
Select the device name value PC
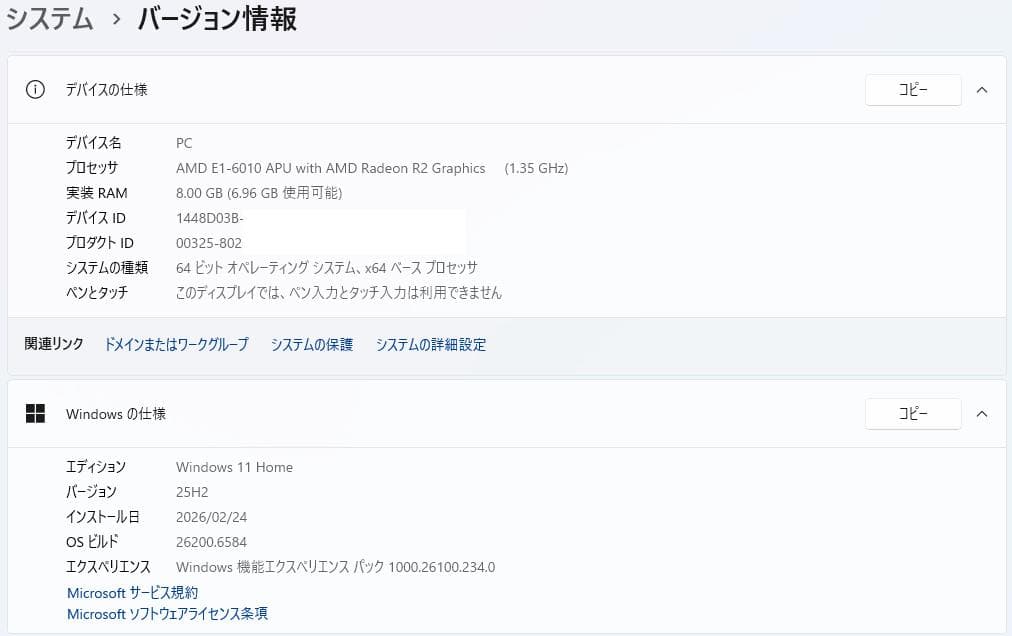(x=184, y=143)
